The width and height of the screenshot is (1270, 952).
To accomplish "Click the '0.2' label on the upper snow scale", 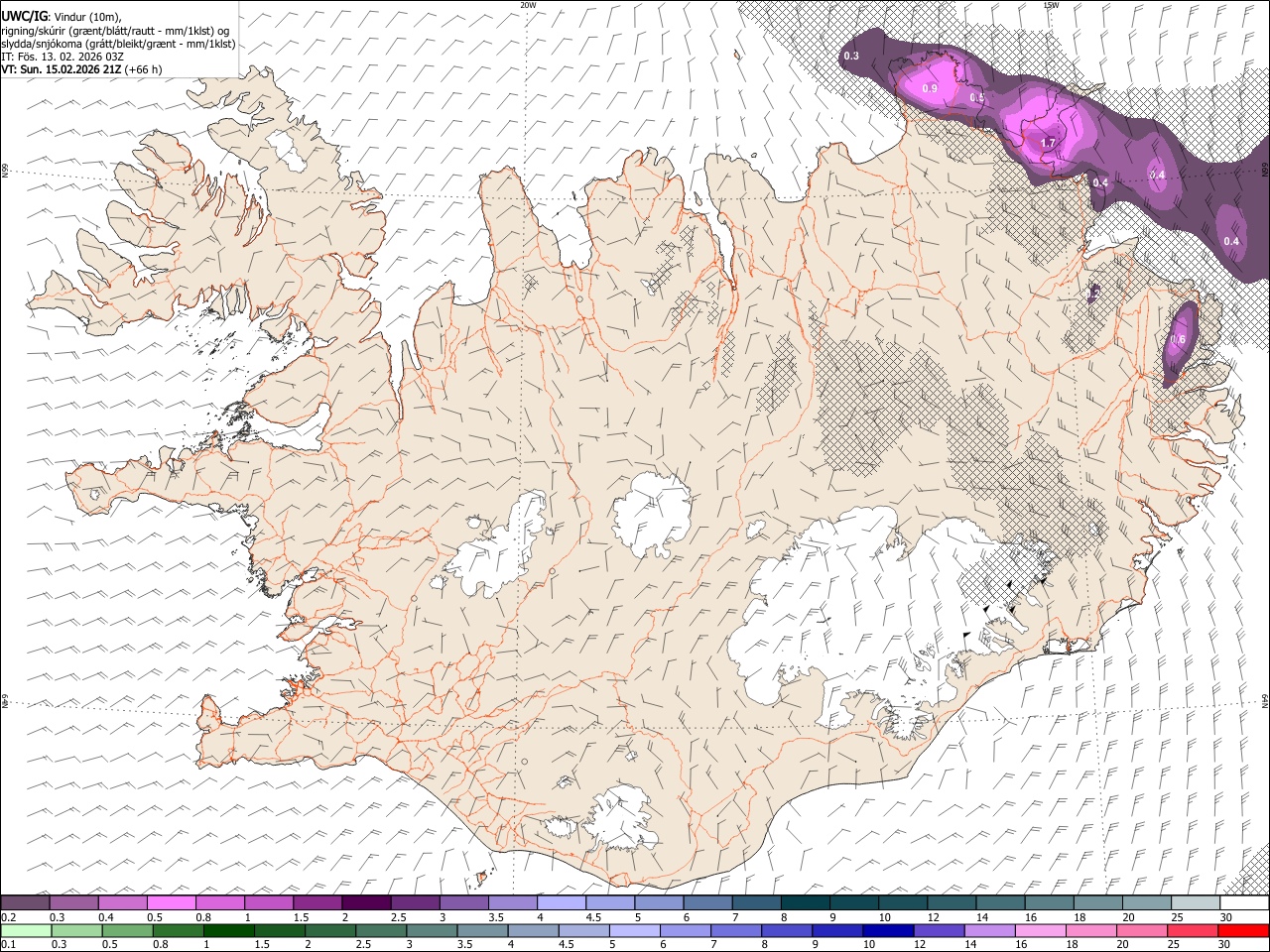I will 8,917.
